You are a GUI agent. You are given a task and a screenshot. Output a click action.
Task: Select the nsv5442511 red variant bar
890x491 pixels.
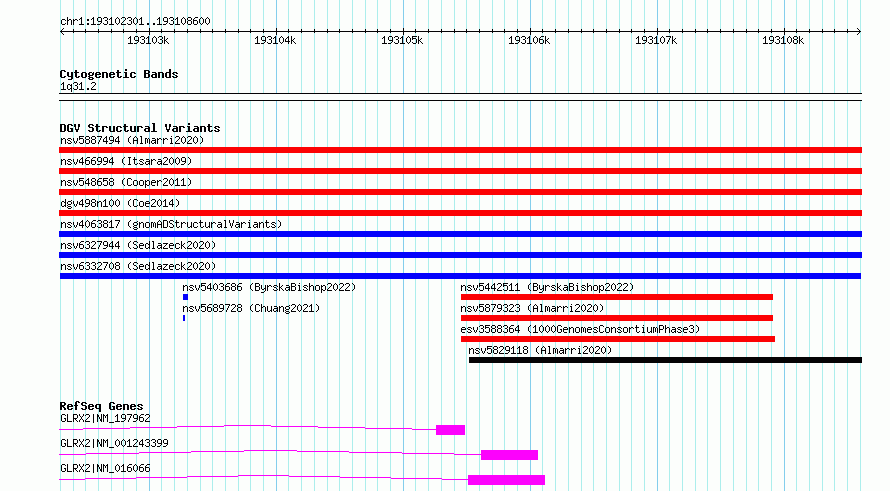pyautogui.click(x=616, y=297)
